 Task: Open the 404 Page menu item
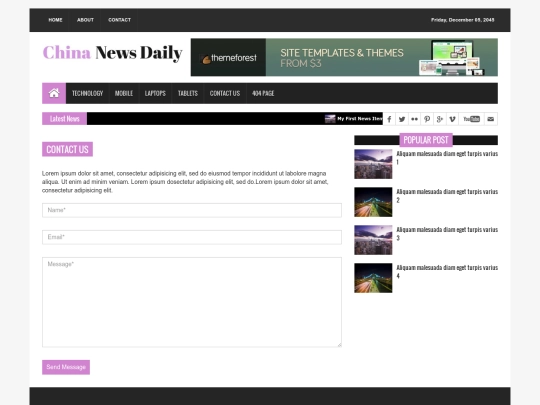[263, 93]
